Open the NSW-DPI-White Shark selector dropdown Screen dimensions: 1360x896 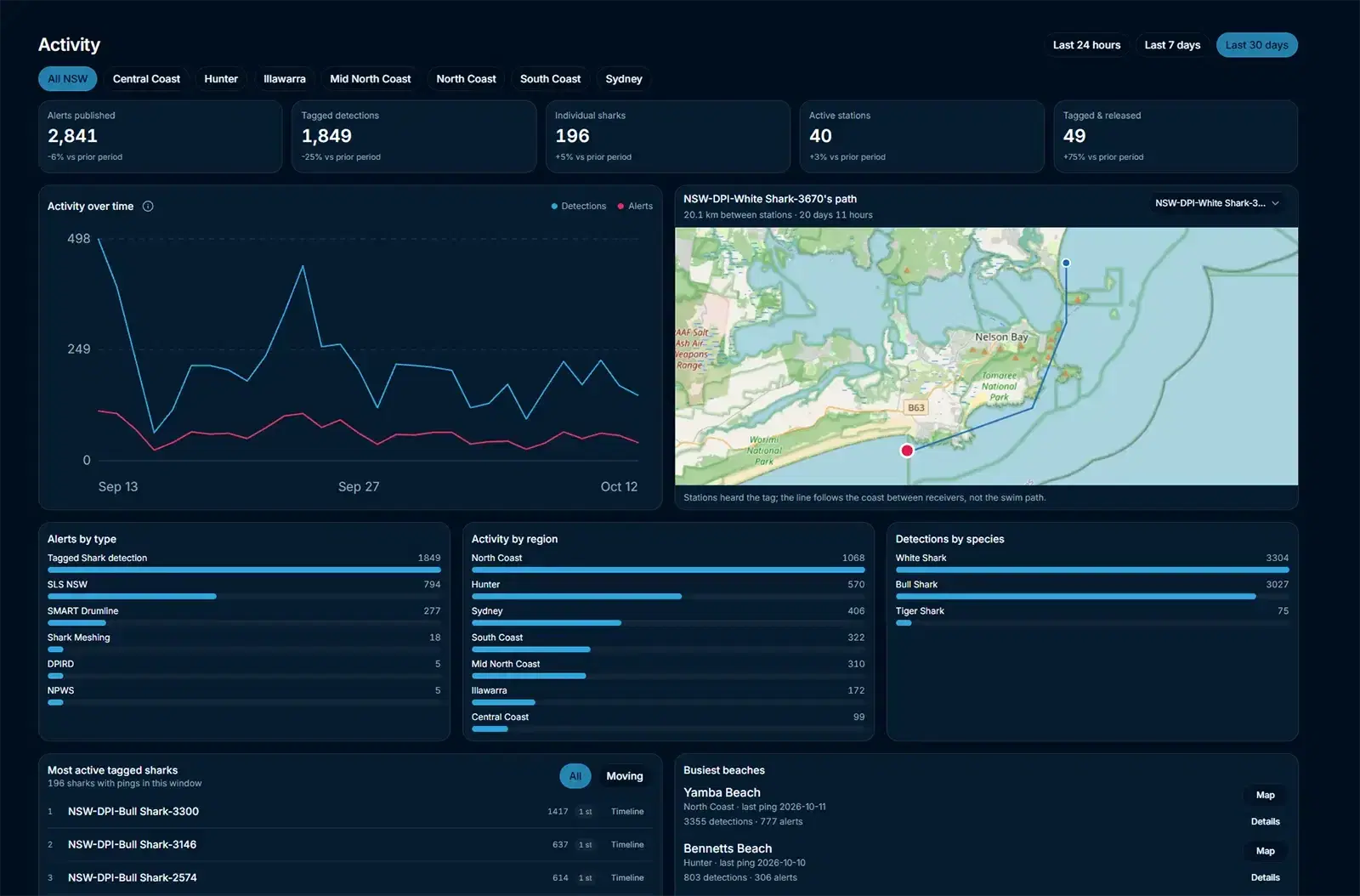coord(1217,203)
